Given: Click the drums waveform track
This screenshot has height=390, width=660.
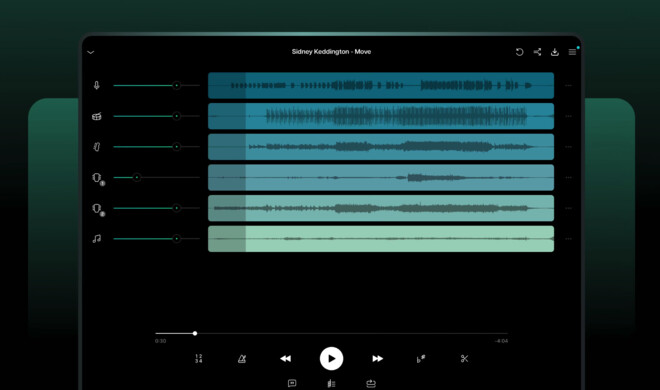Looking at the screenshot, I should click(x=381, y=116).
